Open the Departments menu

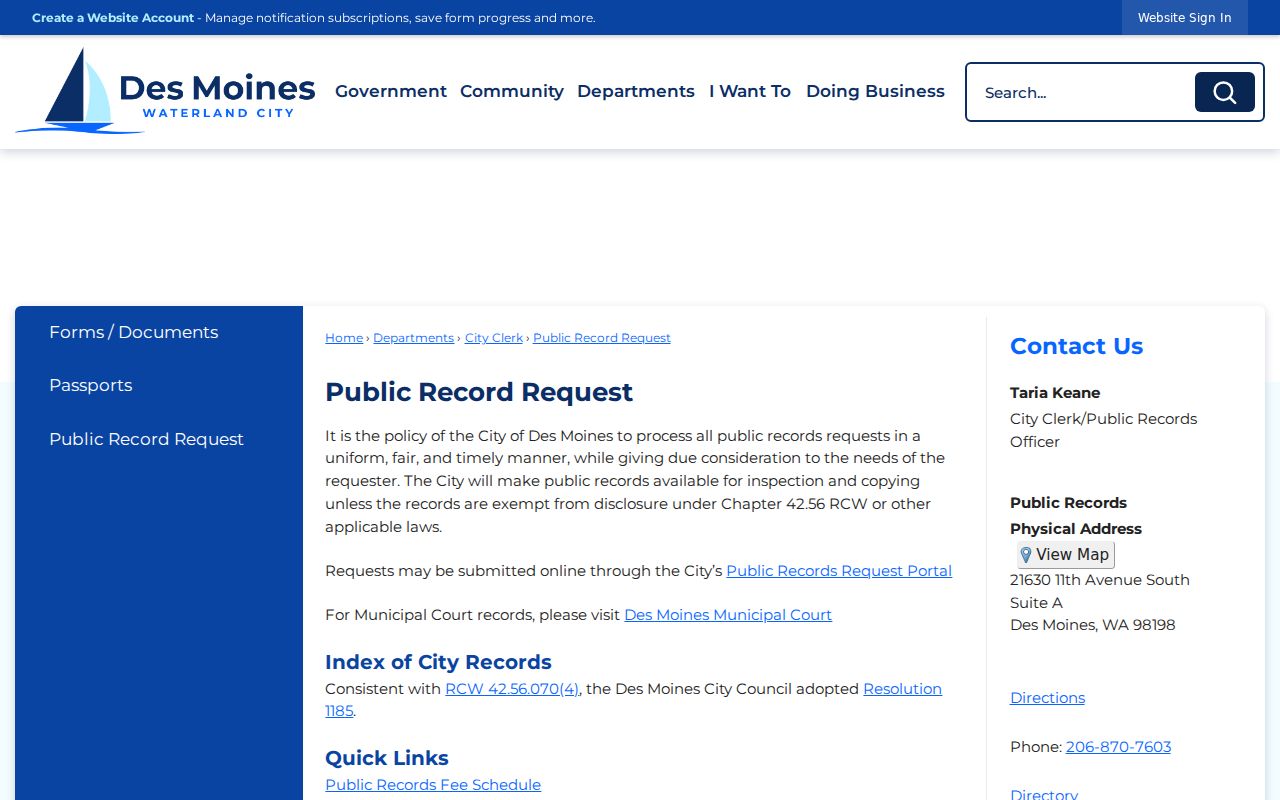tap(636, 91)
